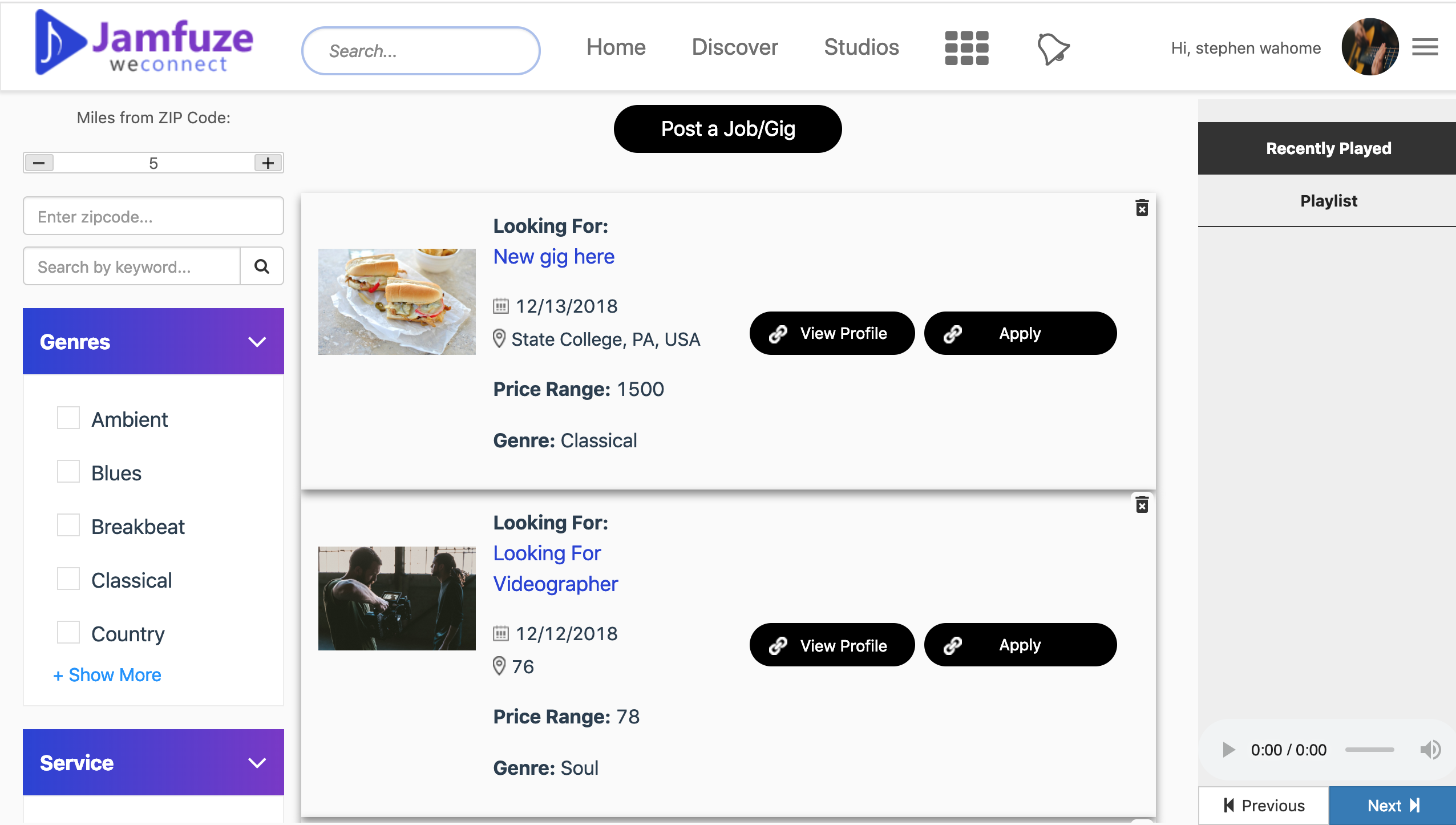The height and width of the screenshot is (825, 1456).
Task: Mute the audio player volume icon
Action: coord(1430,750)
